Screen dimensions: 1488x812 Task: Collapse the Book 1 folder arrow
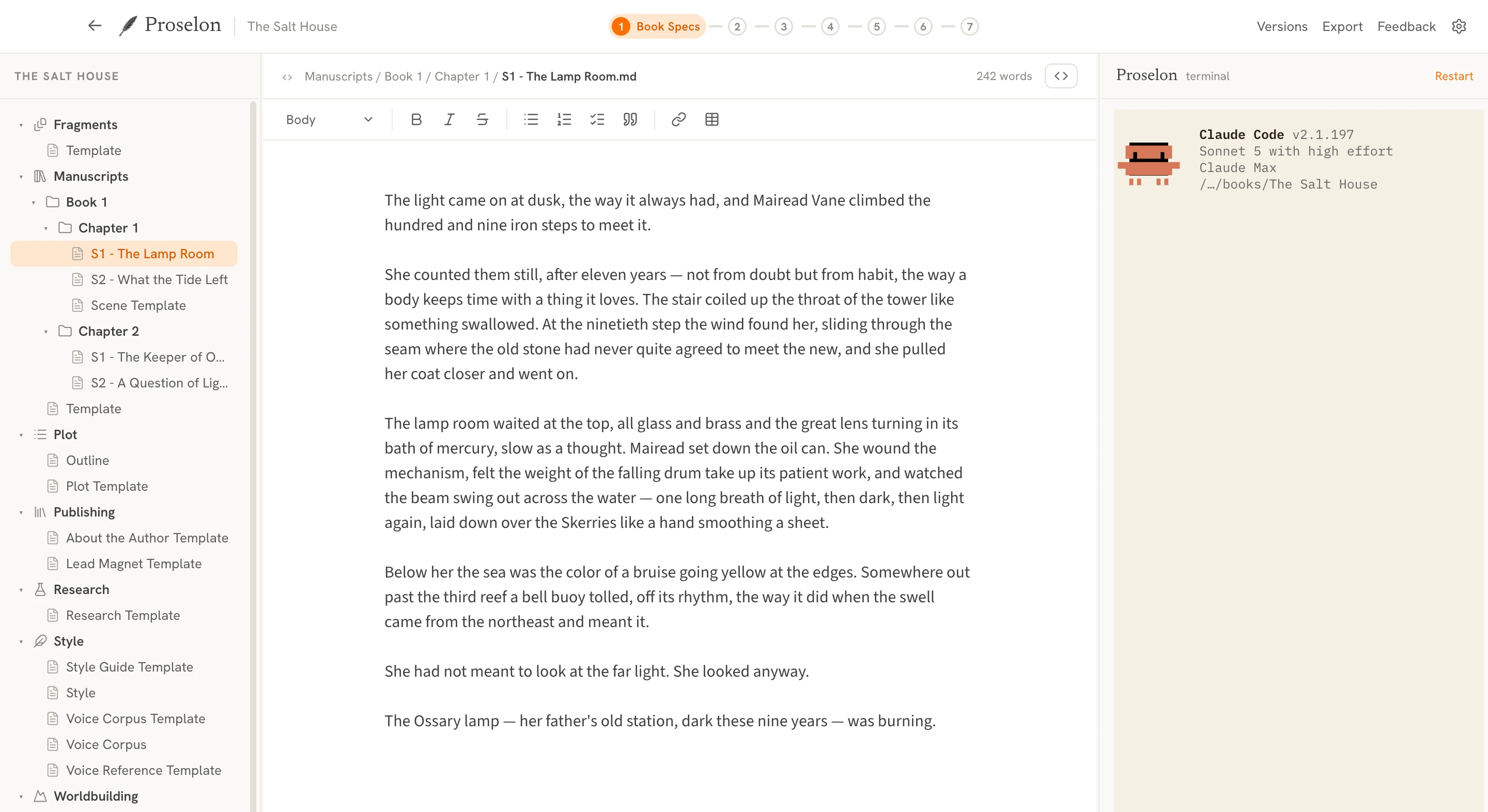(34, 202)
